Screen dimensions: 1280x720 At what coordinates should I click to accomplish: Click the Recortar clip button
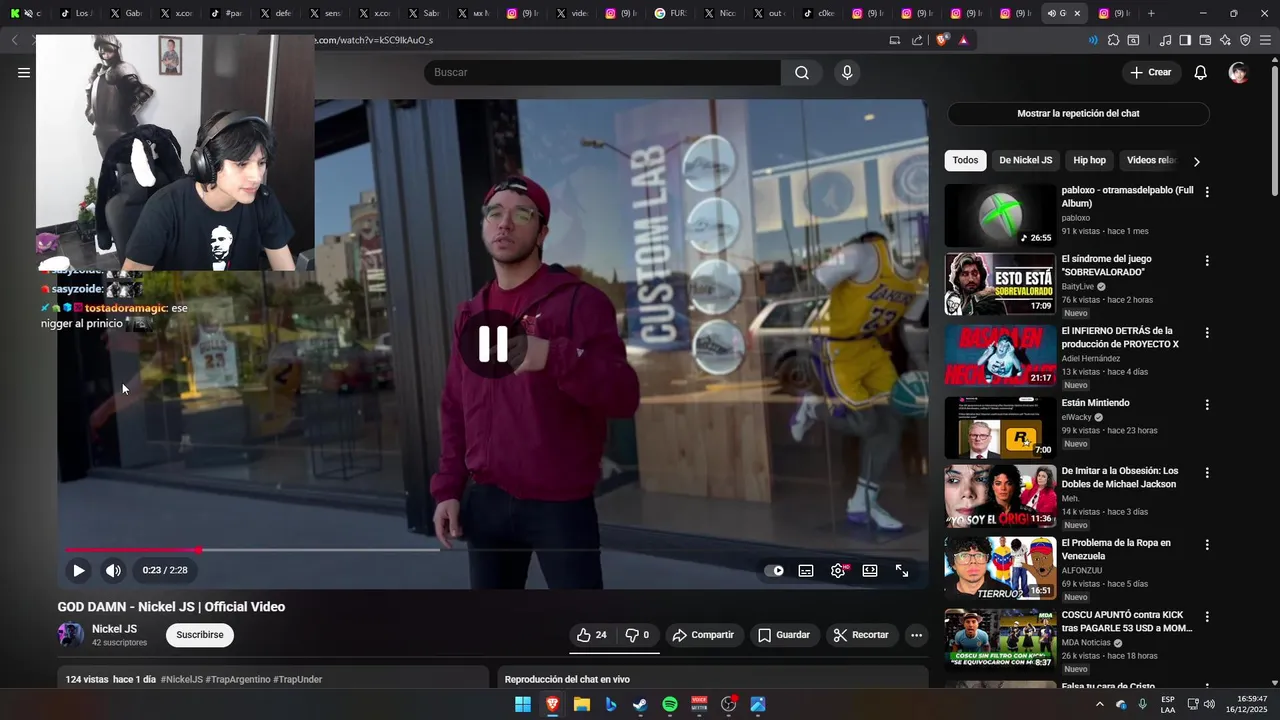861,635
